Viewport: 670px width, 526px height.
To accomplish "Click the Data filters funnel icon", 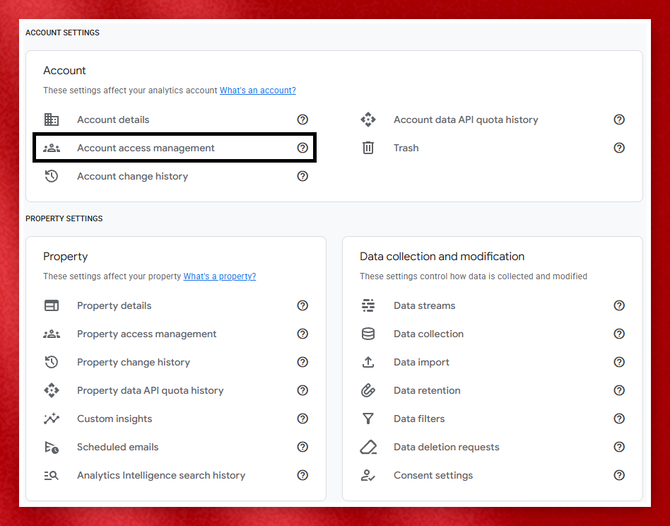I will tap(368, 418).
